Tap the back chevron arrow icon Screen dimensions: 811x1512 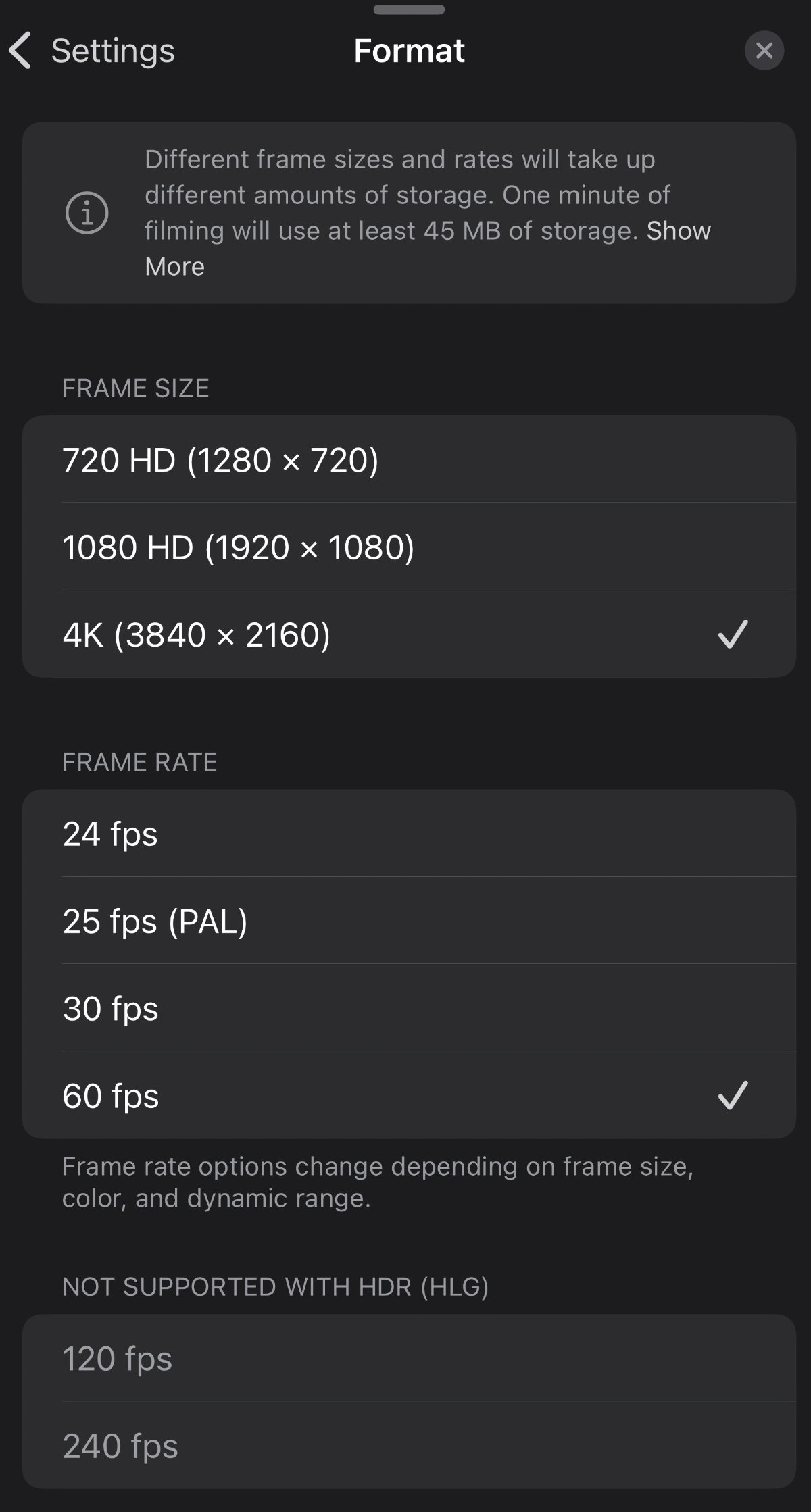point(20,51)
